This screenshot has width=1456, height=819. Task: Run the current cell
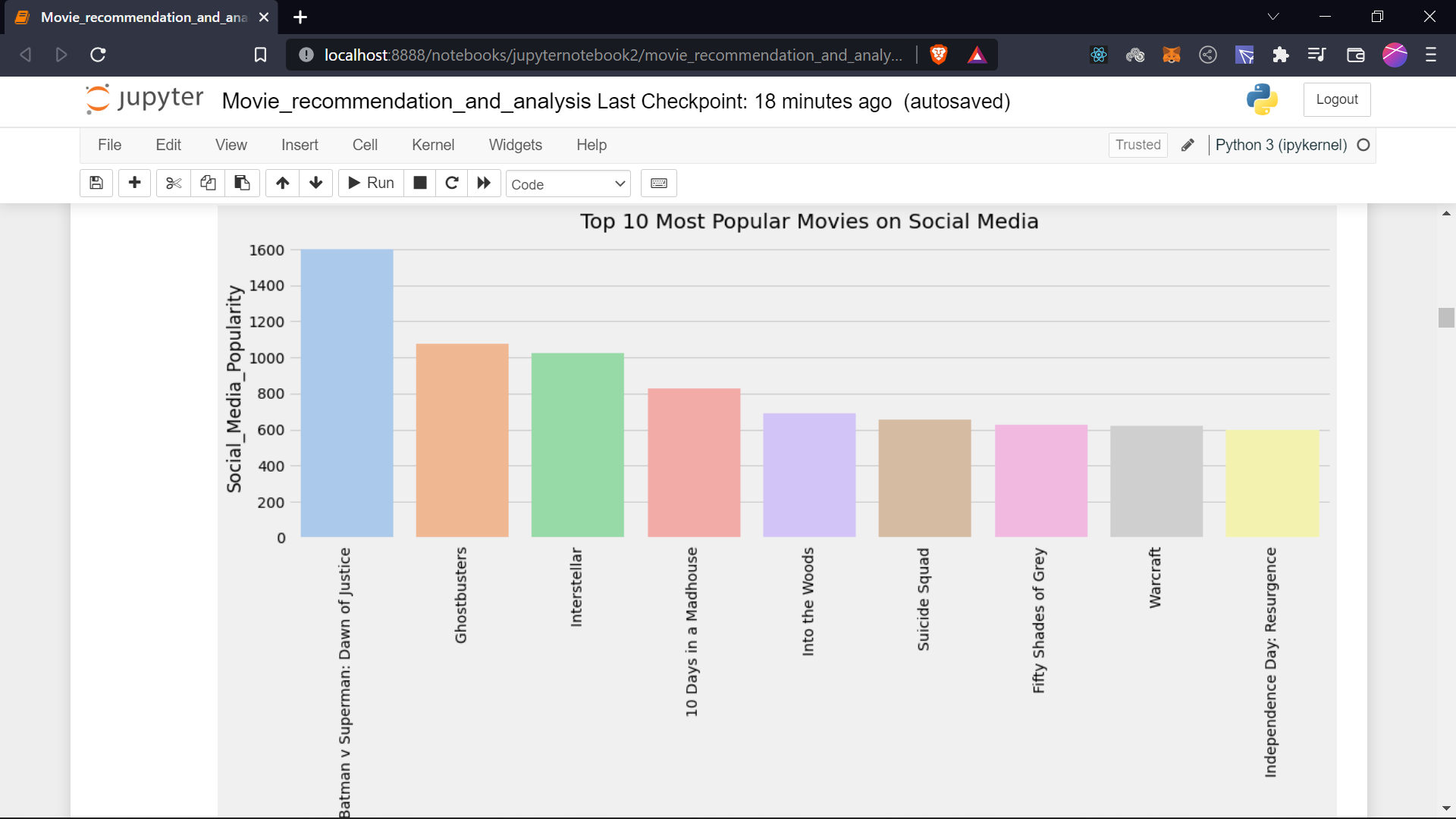point(370,183)
